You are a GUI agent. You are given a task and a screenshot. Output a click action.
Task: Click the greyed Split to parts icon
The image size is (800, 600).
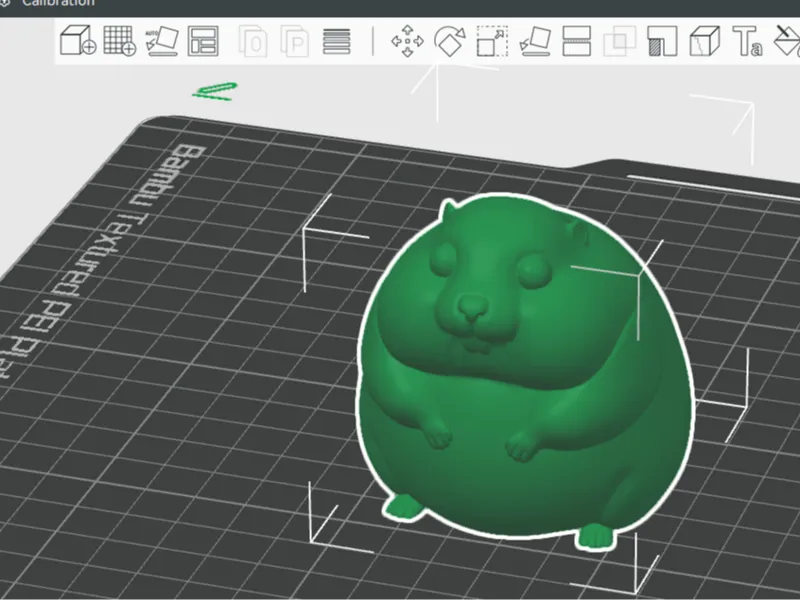coord(295,41)
